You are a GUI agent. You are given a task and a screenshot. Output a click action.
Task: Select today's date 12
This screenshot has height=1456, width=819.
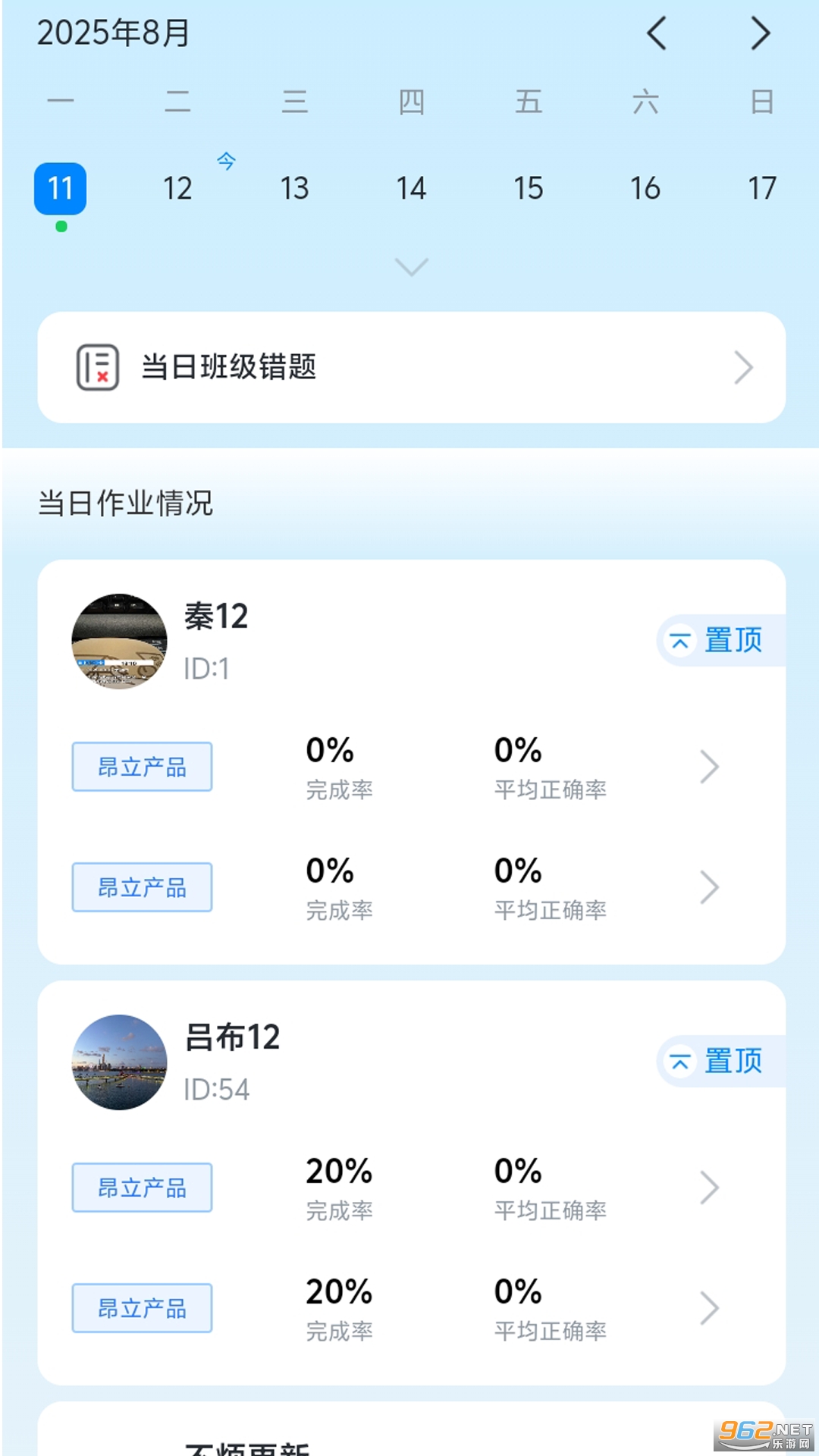(177, 188)
